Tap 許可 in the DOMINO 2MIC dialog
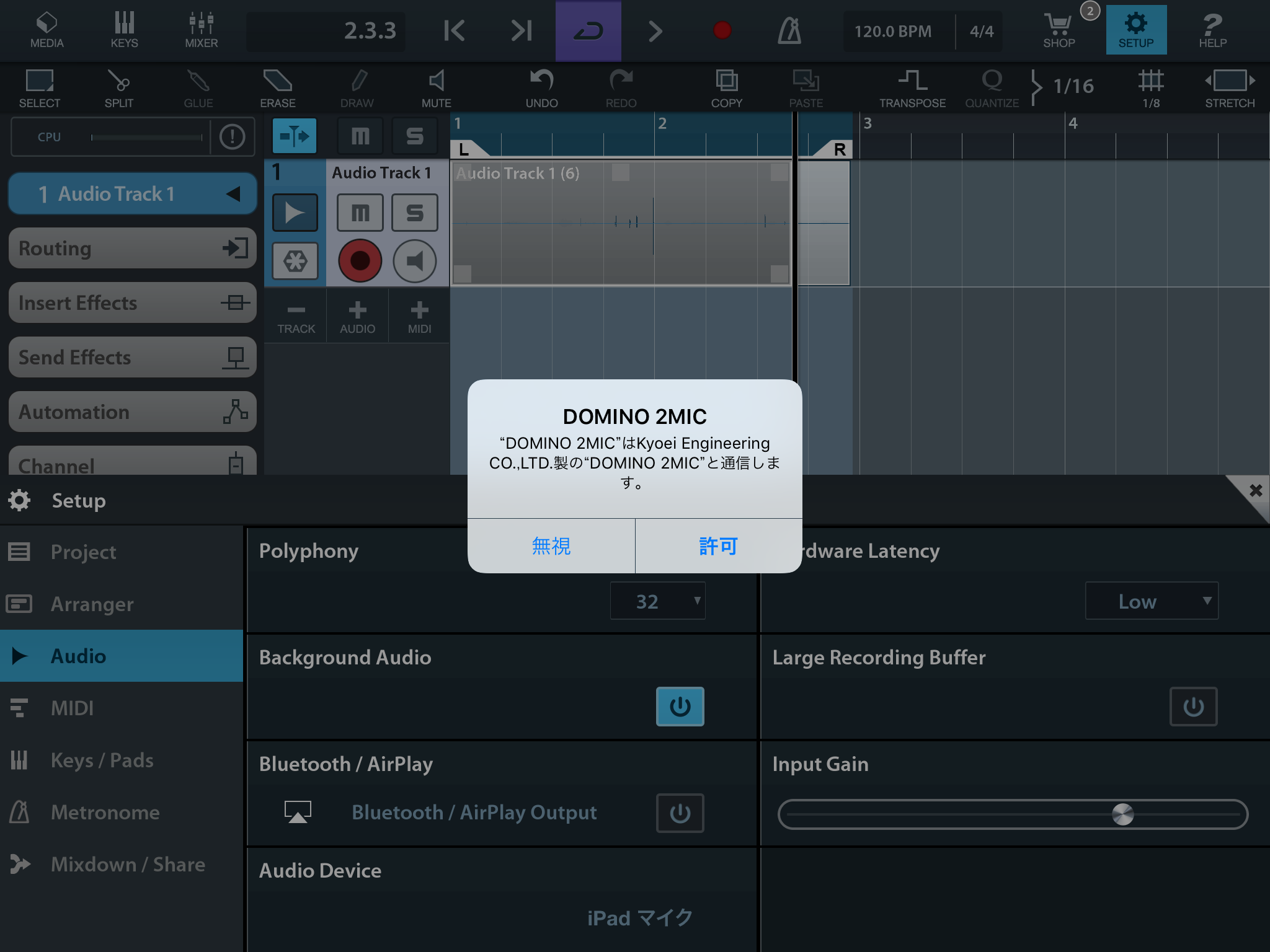Image resolution: width=1270 pixels, height=952 pixels. coord(719,546)
